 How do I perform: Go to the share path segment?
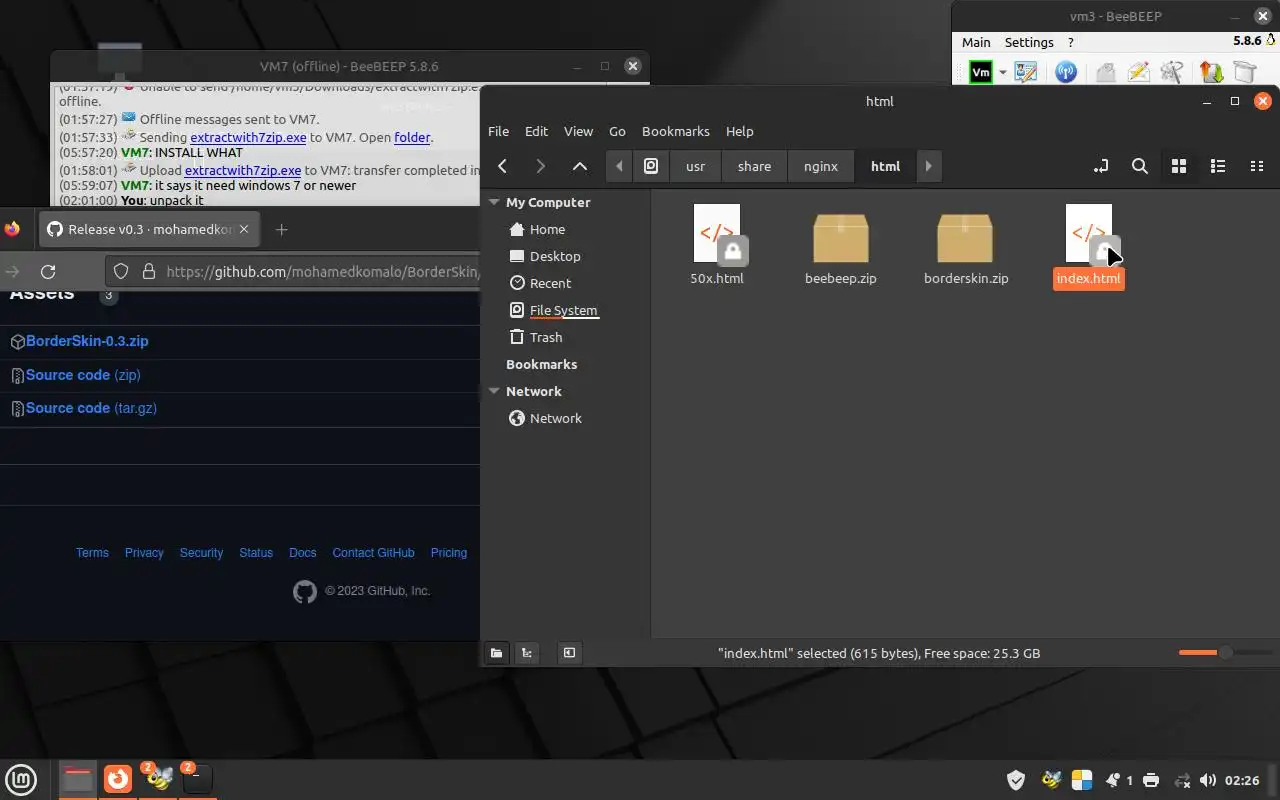point(754,166)
